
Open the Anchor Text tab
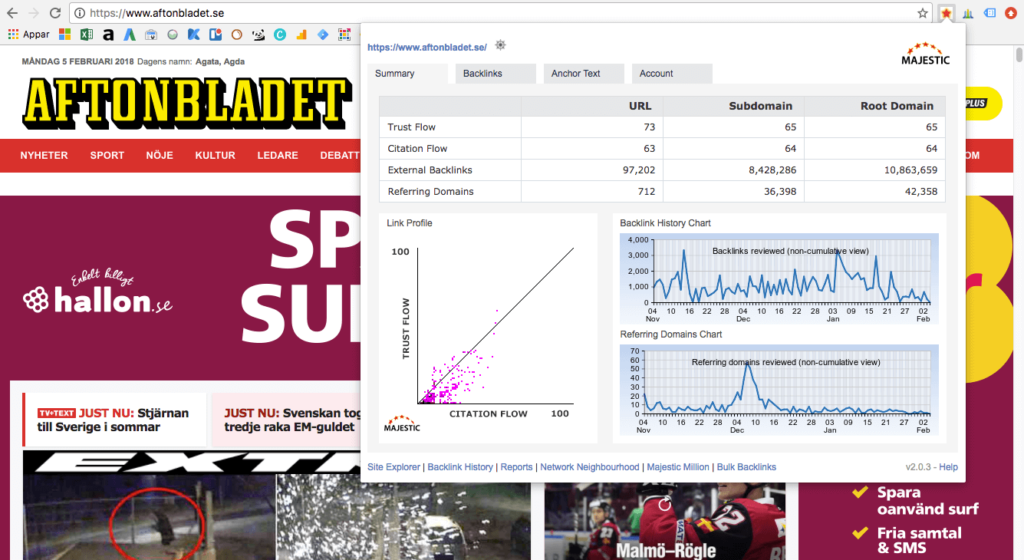click(576, 74)
